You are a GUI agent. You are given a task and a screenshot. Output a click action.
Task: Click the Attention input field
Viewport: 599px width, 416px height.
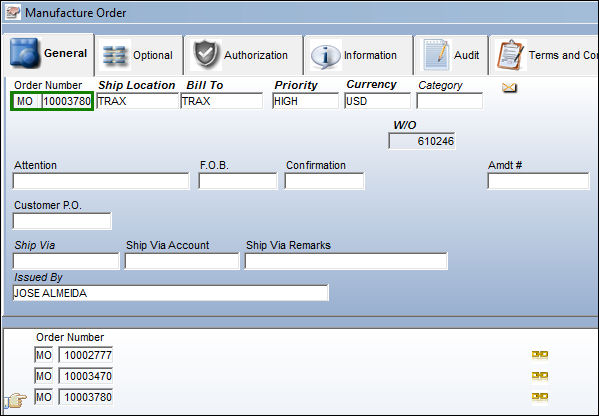click(x=101, y=181)
